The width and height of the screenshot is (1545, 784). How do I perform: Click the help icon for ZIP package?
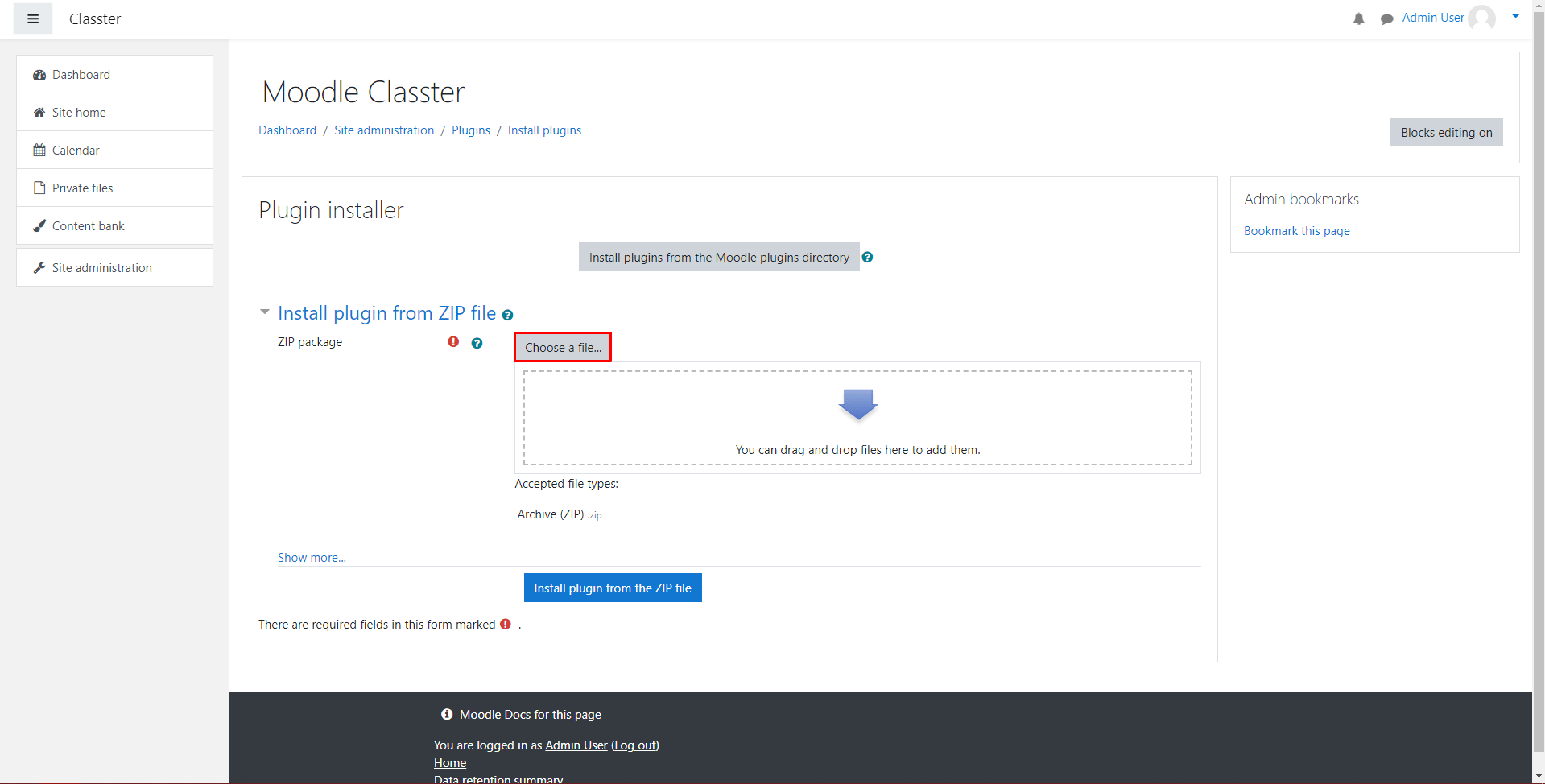pos(477,343)
